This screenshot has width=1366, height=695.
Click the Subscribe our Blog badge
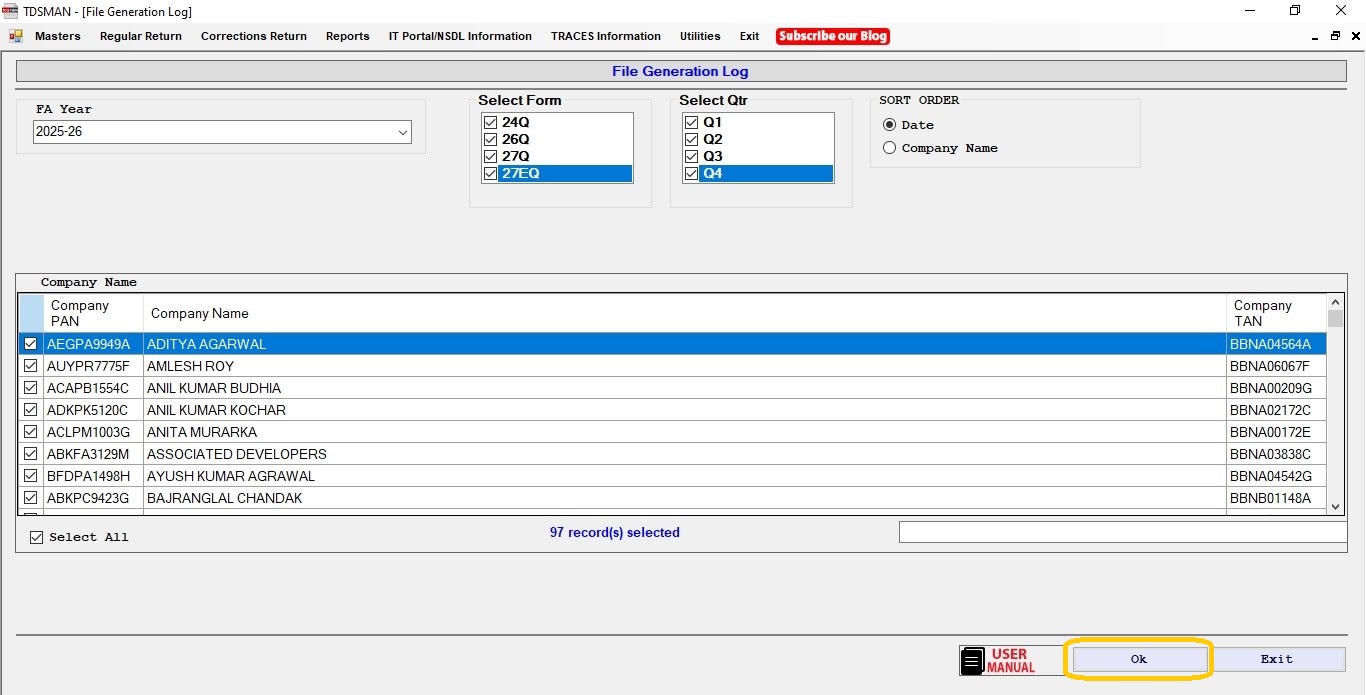(x=832, y=36)
